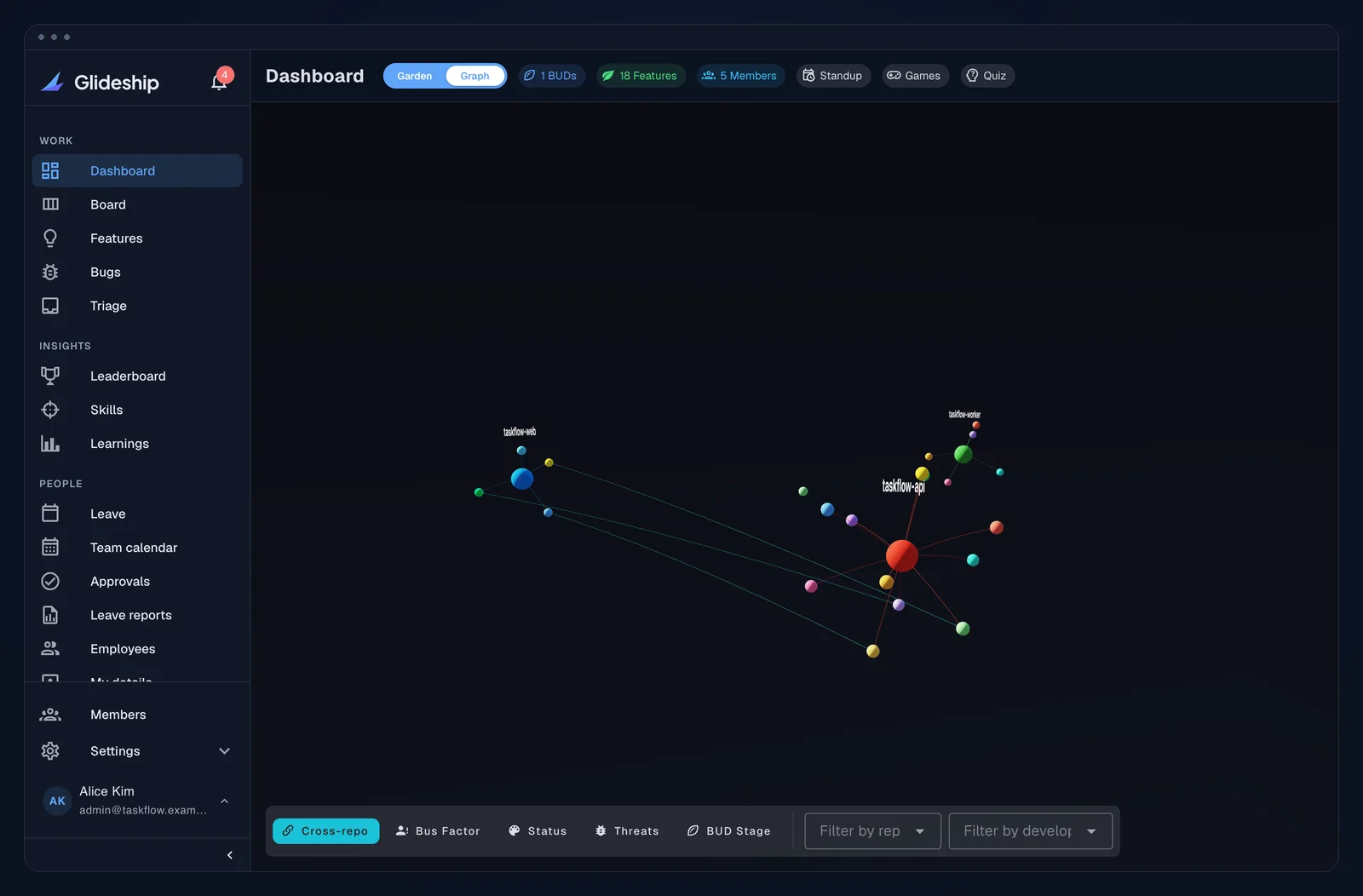Click the Triage inbox icon
The width and height of the screenshot is (1363, 896).
tap(50, 306)
